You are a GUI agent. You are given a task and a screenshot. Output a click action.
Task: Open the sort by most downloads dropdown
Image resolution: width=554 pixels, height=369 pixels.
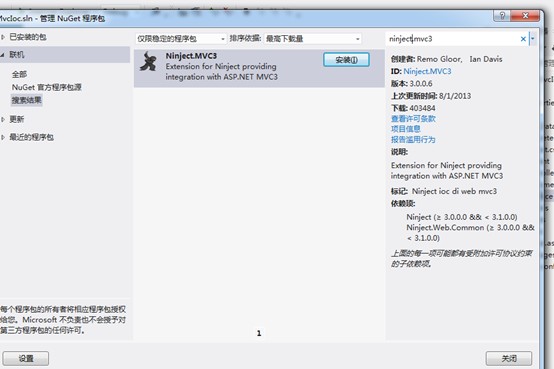(313, 39)
